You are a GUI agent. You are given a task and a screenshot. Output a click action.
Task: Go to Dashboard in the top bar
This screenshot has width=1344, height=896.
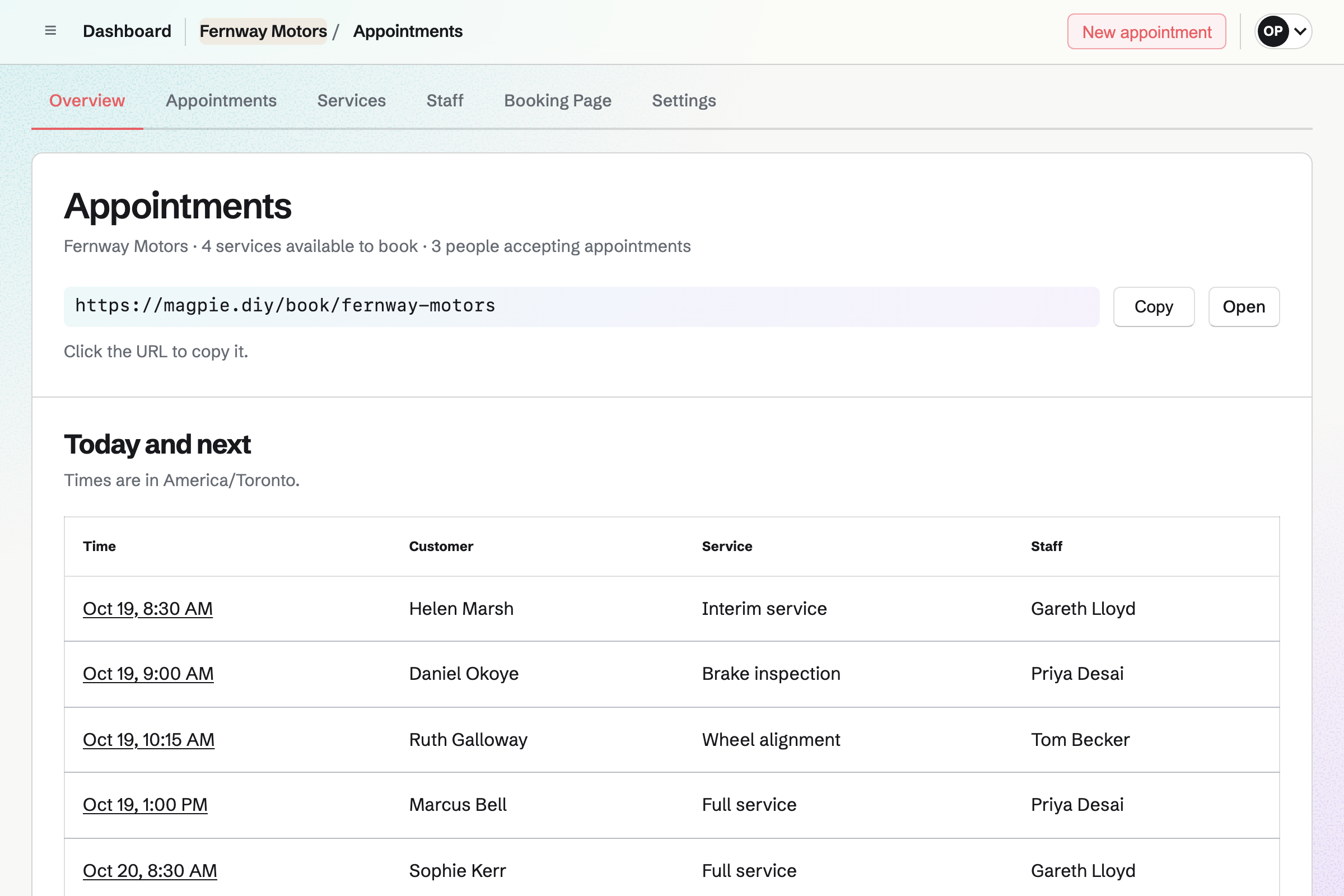[x=127, y=31]
